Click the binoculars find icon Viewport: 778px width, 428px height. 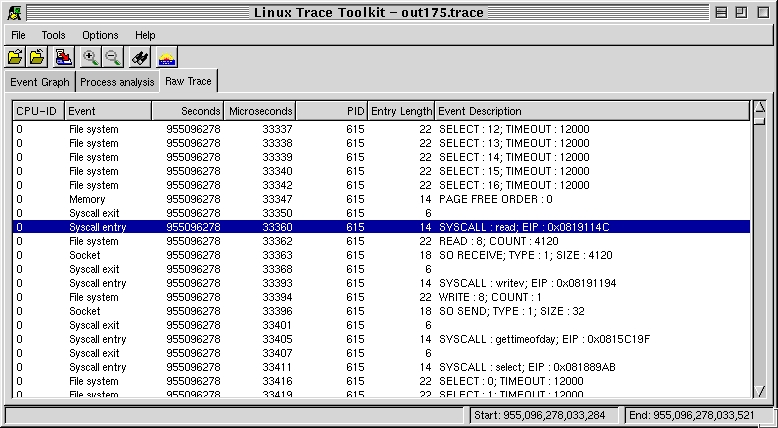tap(140, 58)
